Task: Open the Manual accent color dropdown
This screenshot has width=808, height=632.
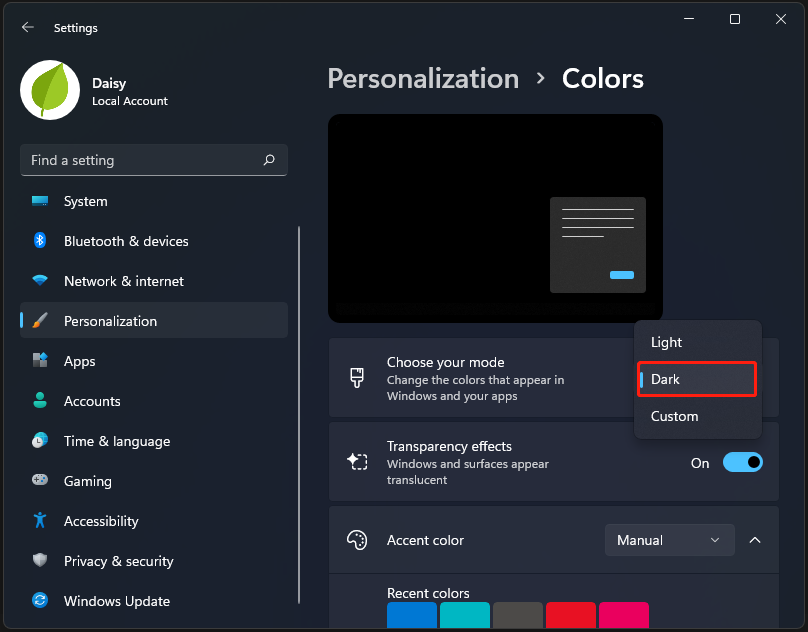Action: pyautogui.click(x=669, y=540)
